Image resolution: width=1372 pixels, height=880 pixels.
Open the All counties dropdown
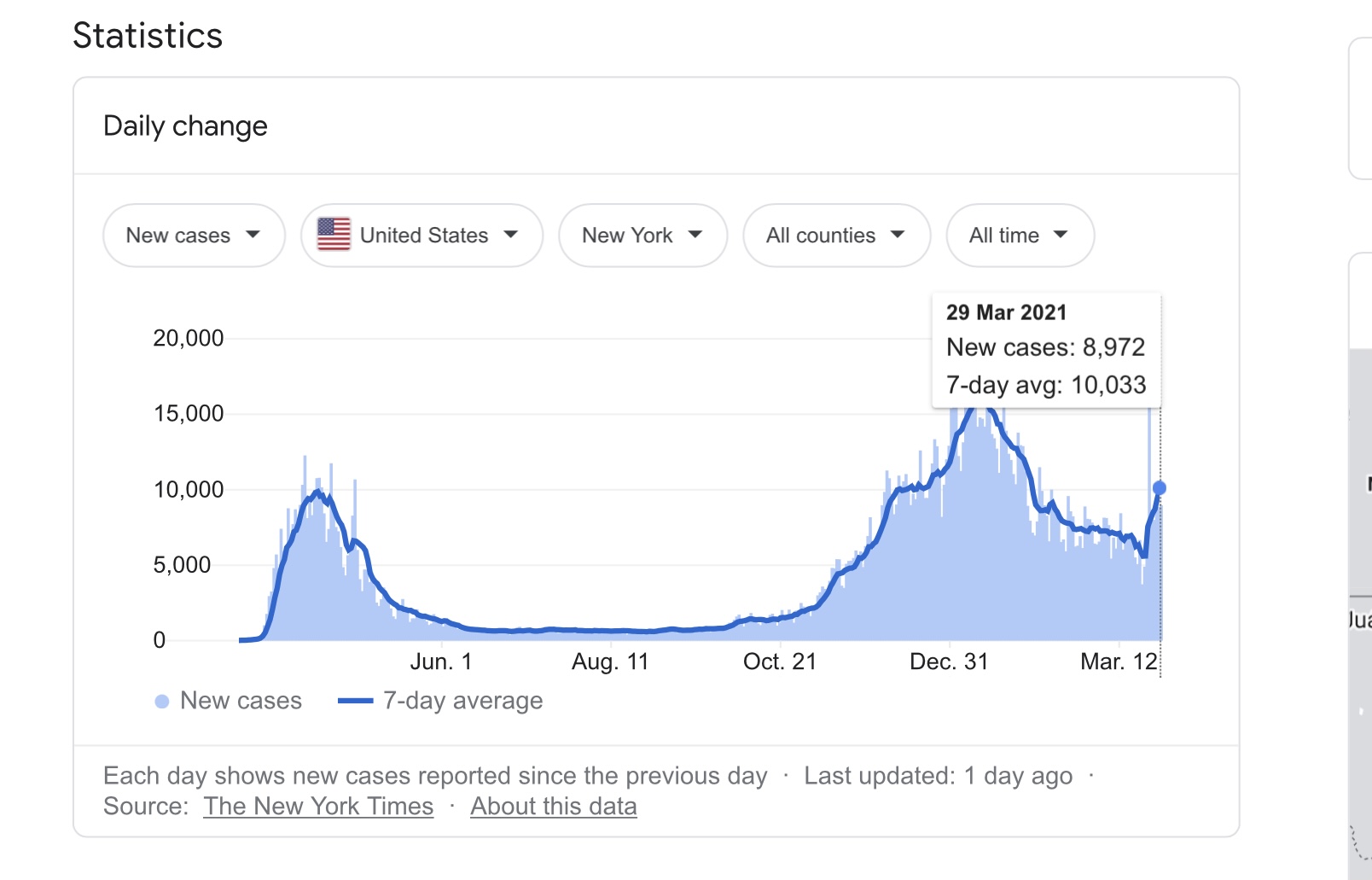pyautogui.click(x=835, y=236)
